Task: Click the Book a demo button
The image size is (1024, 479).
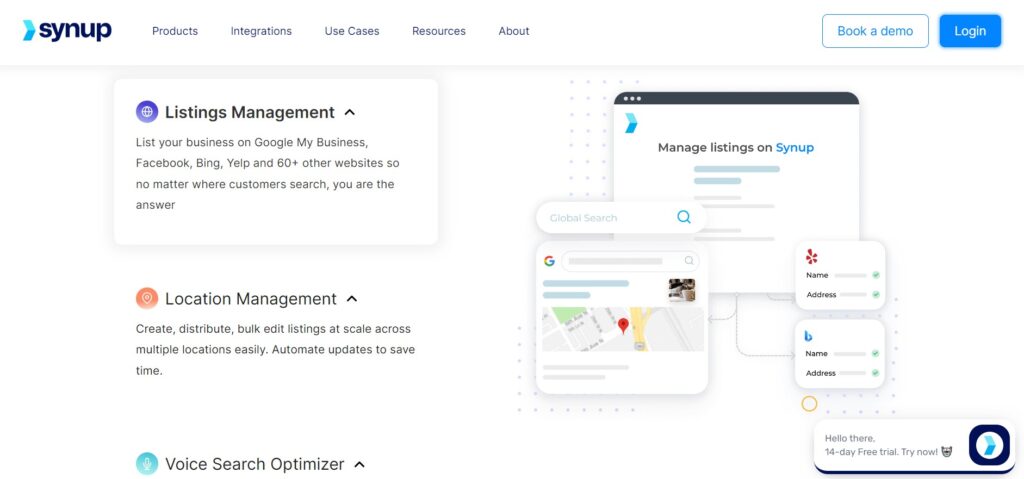Action: (875, 31)
